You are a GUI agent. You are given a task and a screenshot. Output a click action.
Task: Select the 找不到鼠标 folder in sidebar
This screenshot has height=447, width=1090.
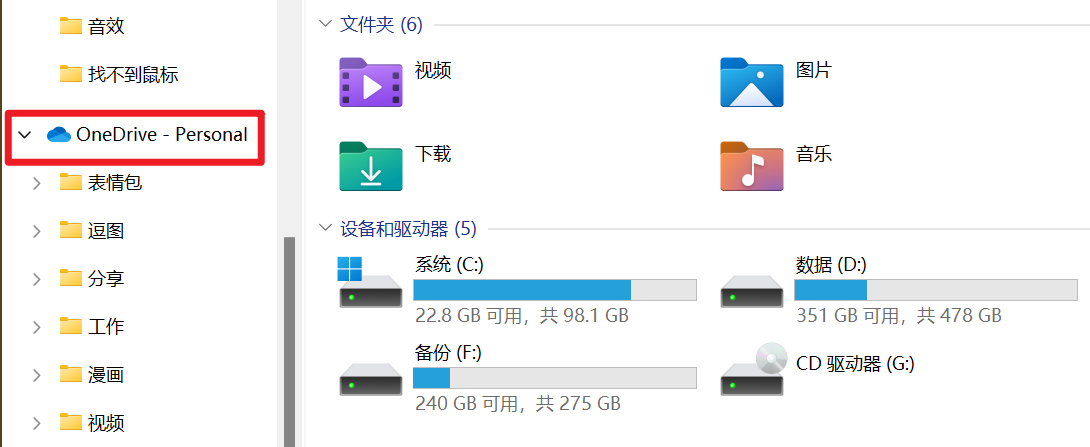[x=132, y=74]
